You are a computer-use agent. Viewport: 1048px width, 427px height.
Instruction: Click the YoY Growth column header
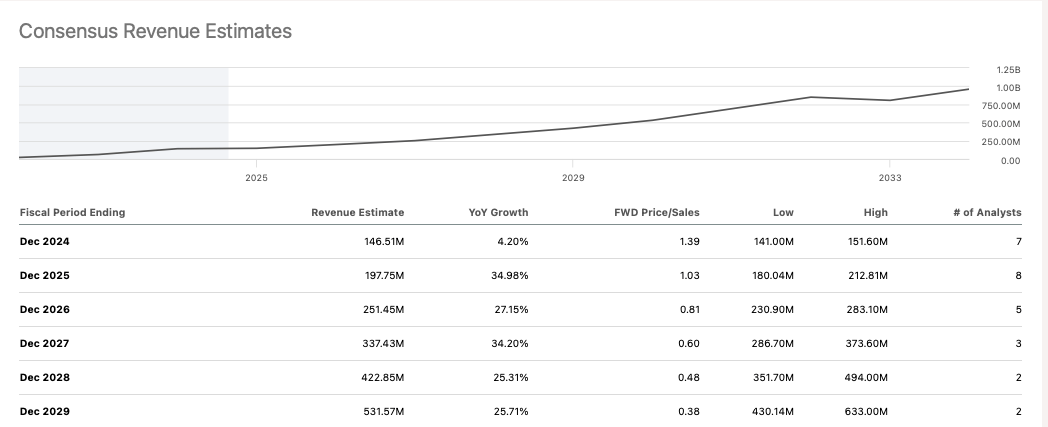click(x=498, y=212)
